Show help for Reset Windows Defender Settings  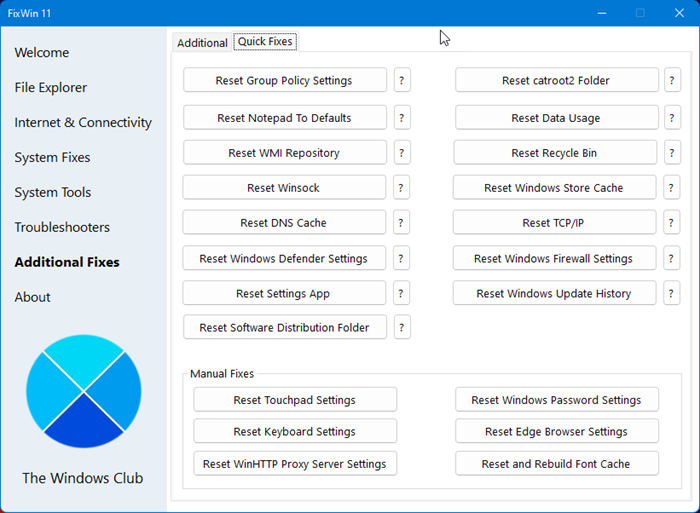(x=401, y=258)
